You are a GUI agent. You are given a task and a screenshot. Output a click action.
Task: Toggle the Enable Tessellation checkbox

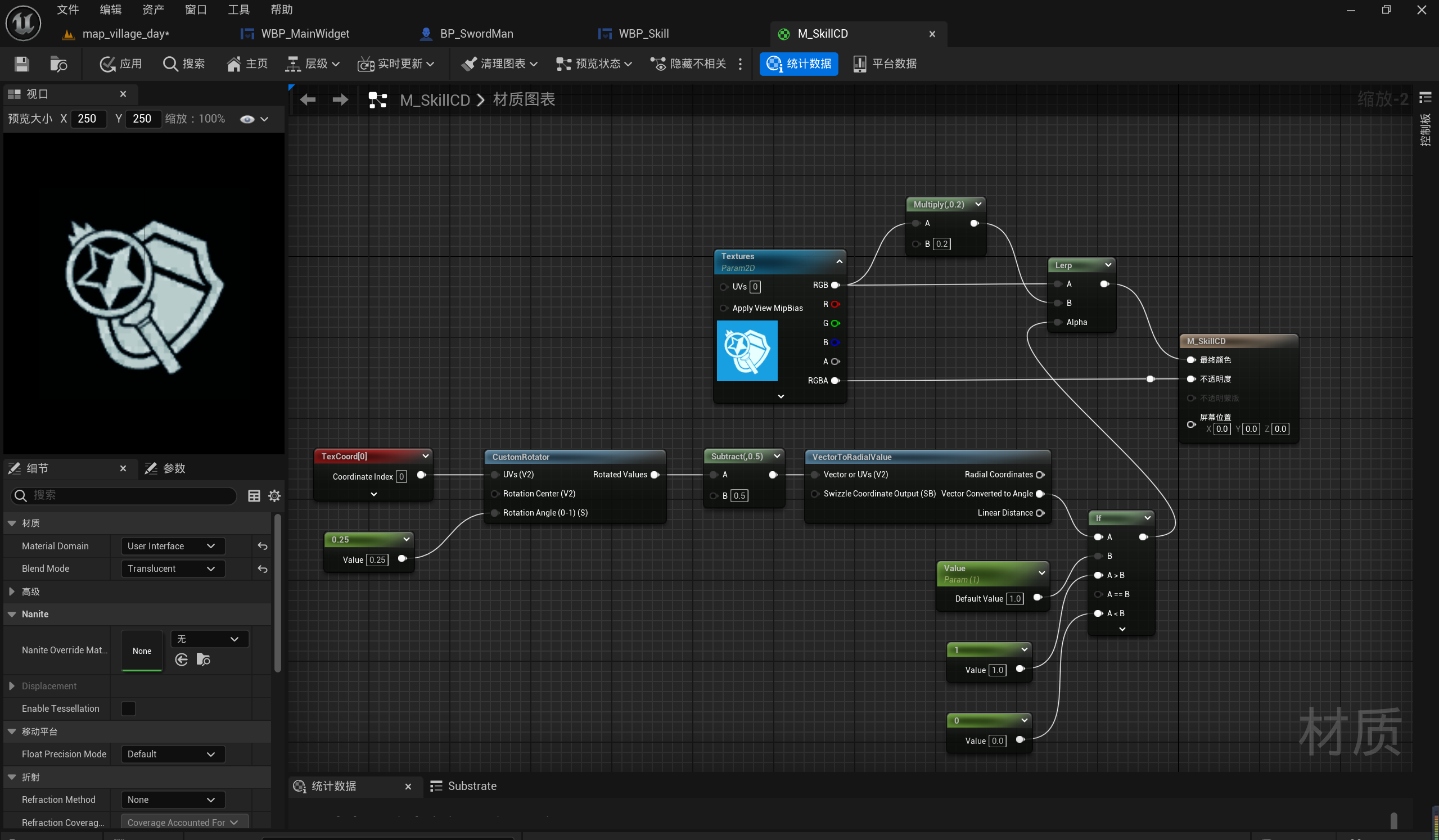tap(128, 708)
